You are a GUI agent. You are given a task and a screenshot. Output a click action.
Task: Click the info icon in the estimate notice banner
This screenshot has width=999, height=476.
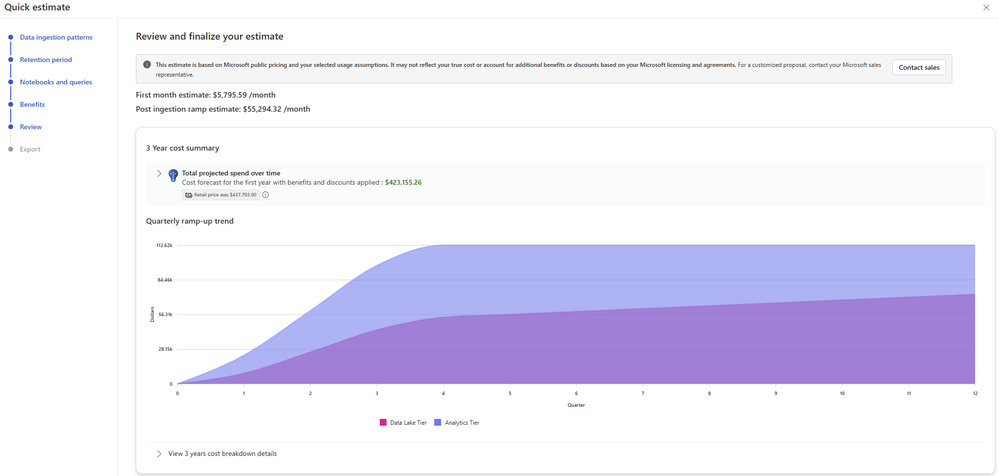click(x=147, y=65)
